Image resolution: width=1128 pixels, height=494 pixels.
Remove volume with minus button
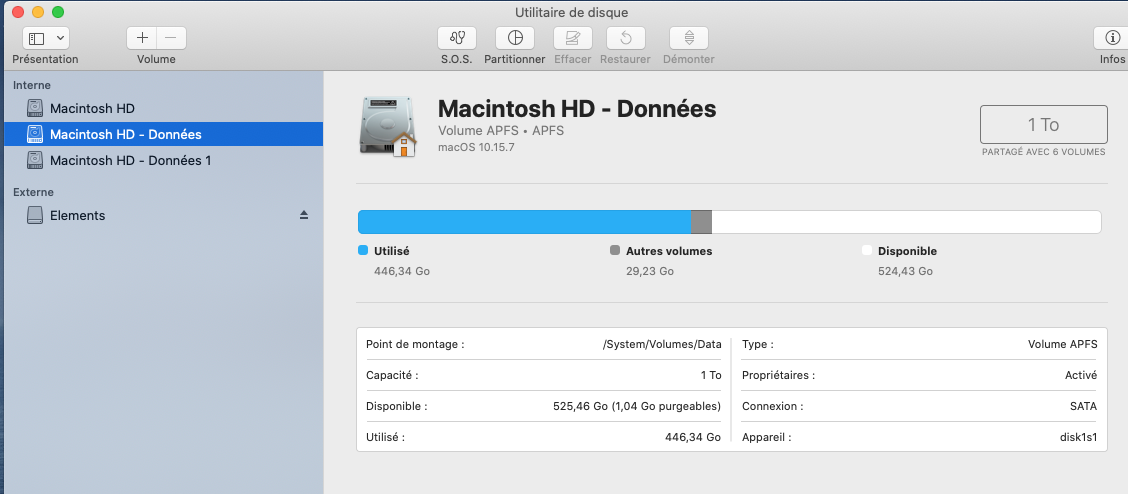tap(170, 38)
